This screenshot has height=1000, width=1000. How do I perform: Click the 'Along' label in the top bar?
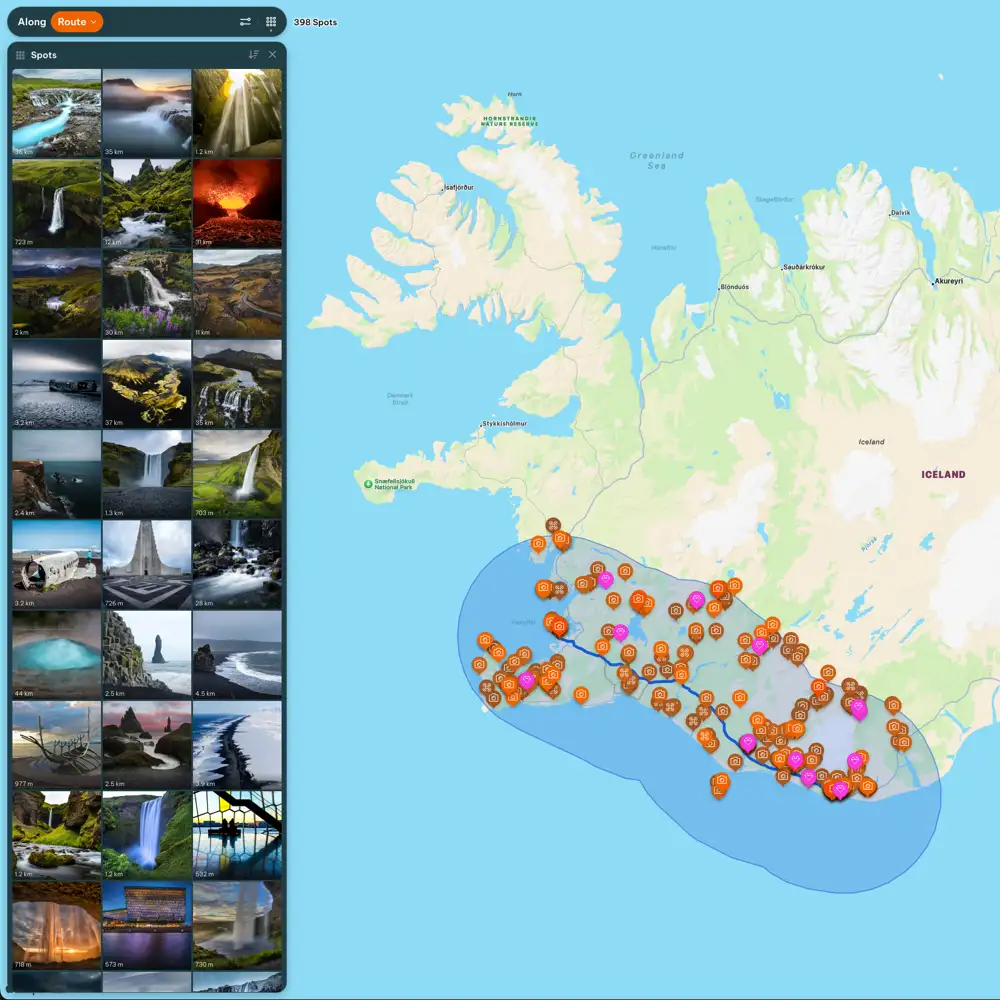(x=32, y=22)
